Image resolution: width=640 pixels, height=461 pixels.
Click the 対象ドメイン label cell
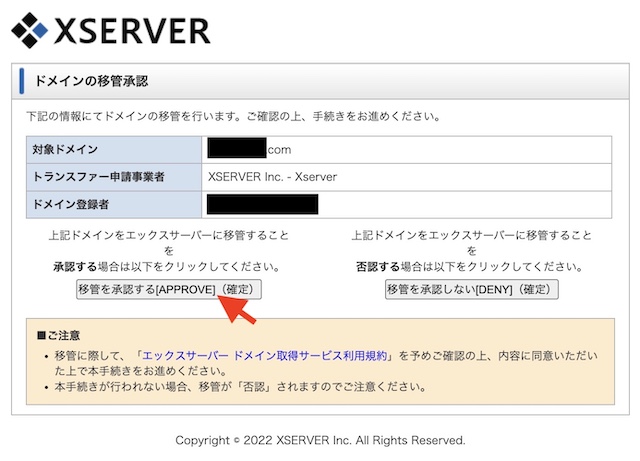tap(114, 149)
